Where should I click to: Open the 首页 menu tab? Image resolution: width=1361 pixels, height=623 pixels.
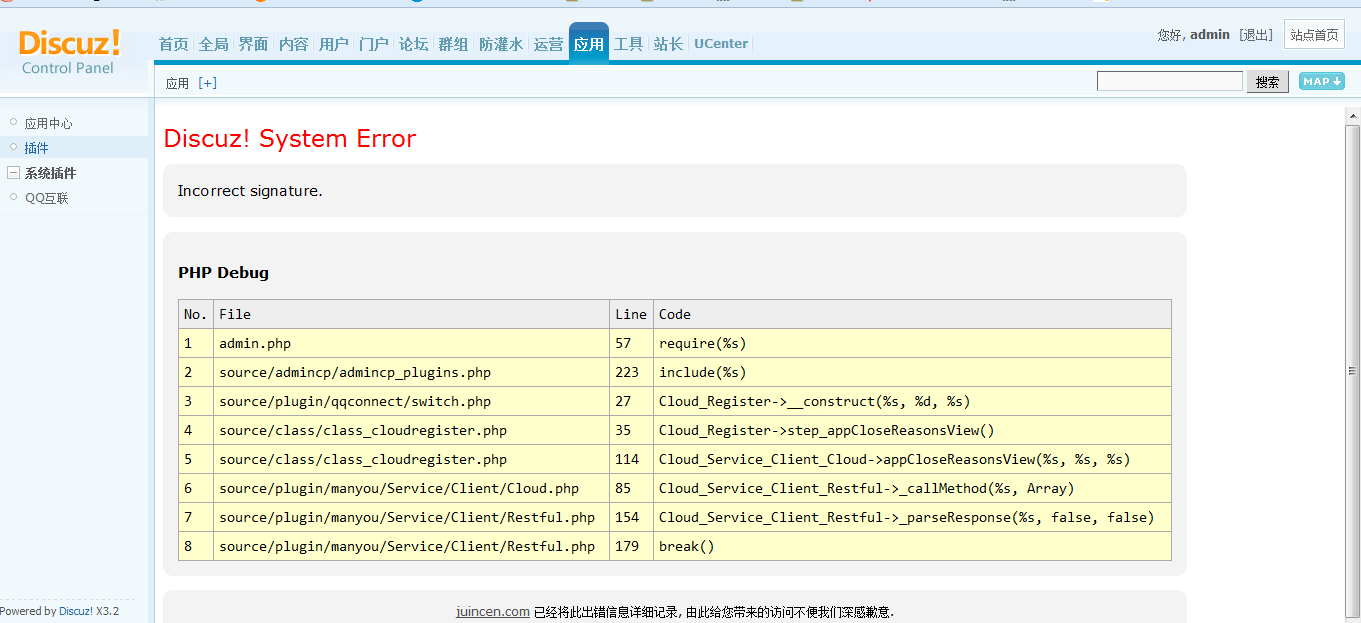pos(173,44)
